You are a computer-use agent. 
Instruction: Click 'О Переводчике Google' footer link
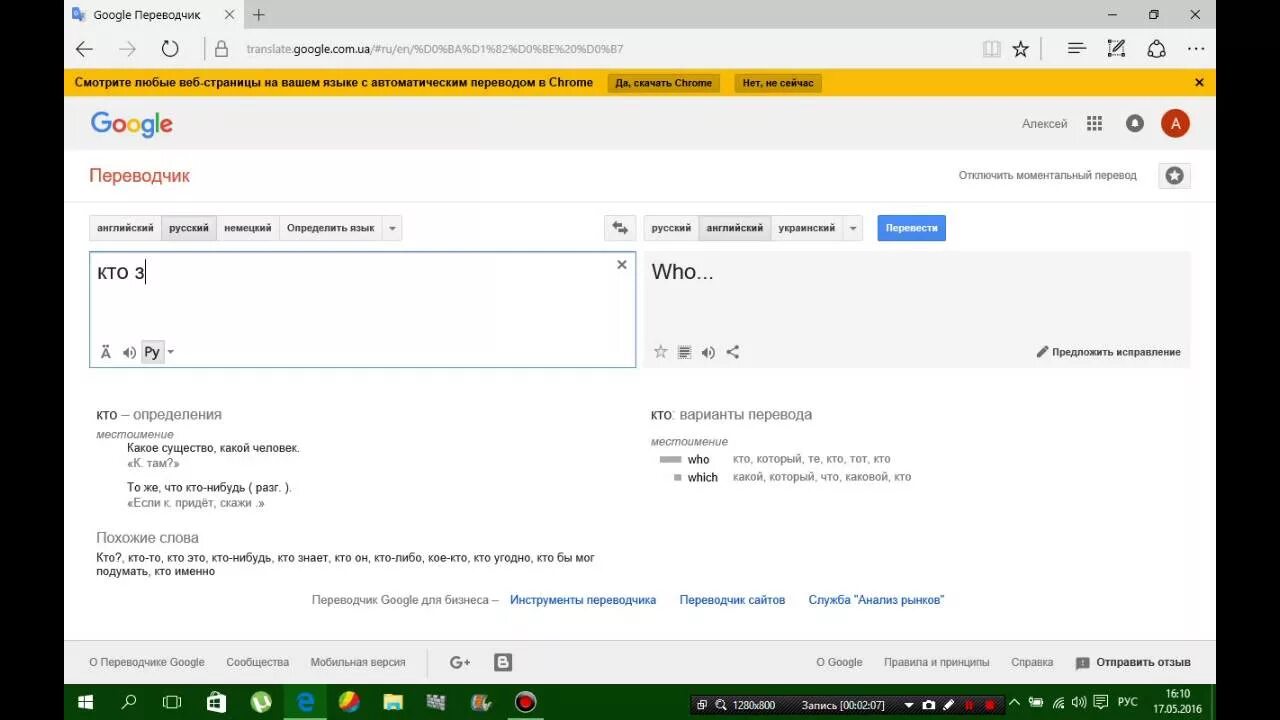pos(147,662)
